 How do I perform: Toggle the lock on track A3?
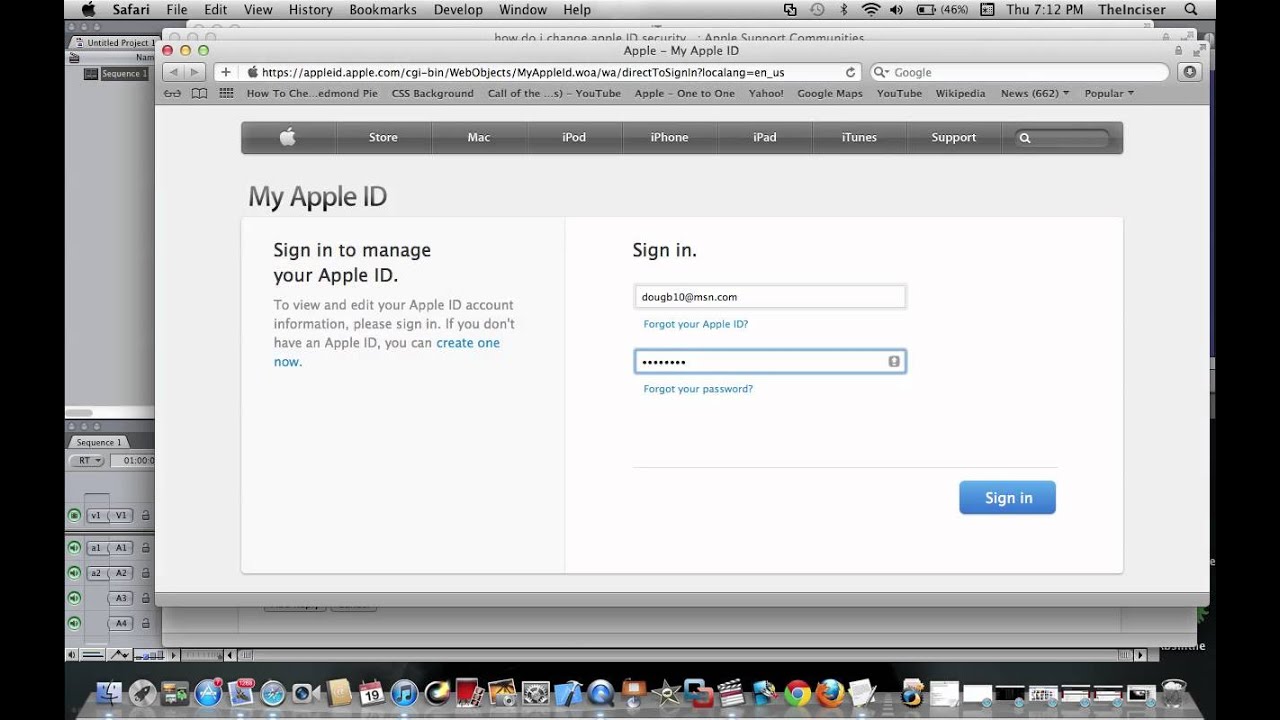[x=146, y=598]
